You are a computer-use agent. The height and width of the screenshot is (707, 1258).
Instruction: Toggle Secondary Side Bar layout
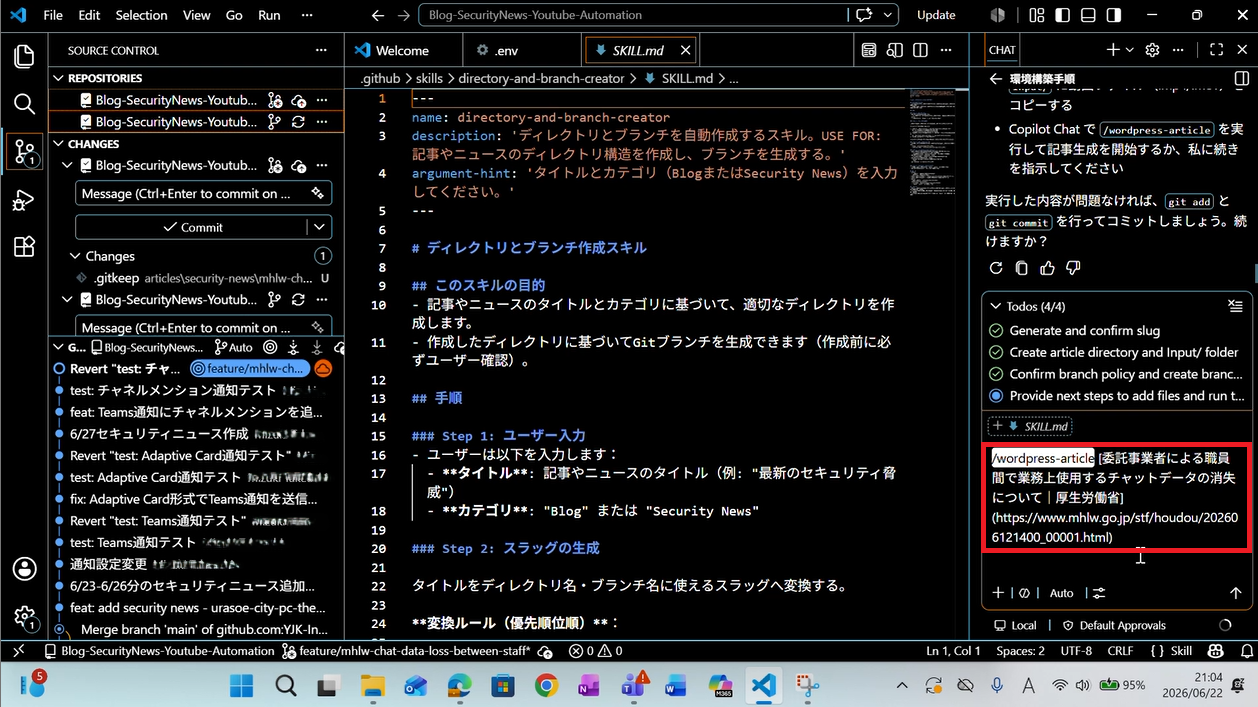pos(1113,15)
